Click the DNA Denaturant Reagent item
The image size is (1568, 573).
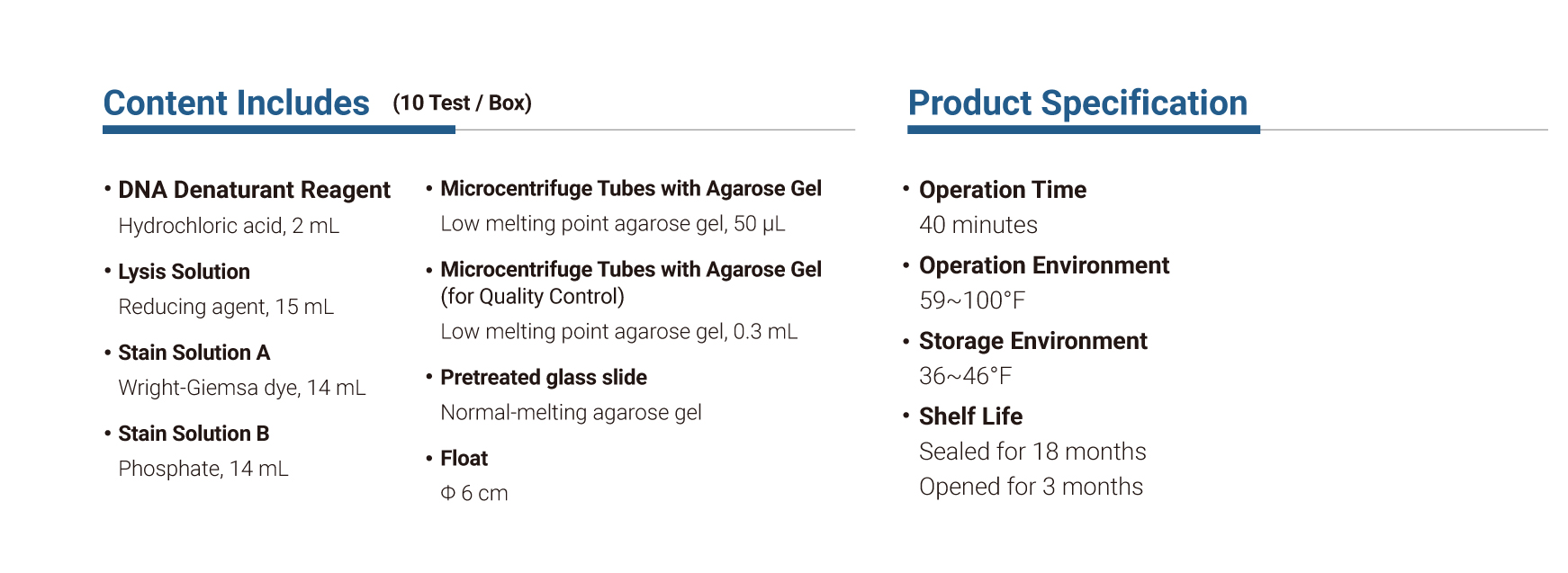[x=254, y=190]
